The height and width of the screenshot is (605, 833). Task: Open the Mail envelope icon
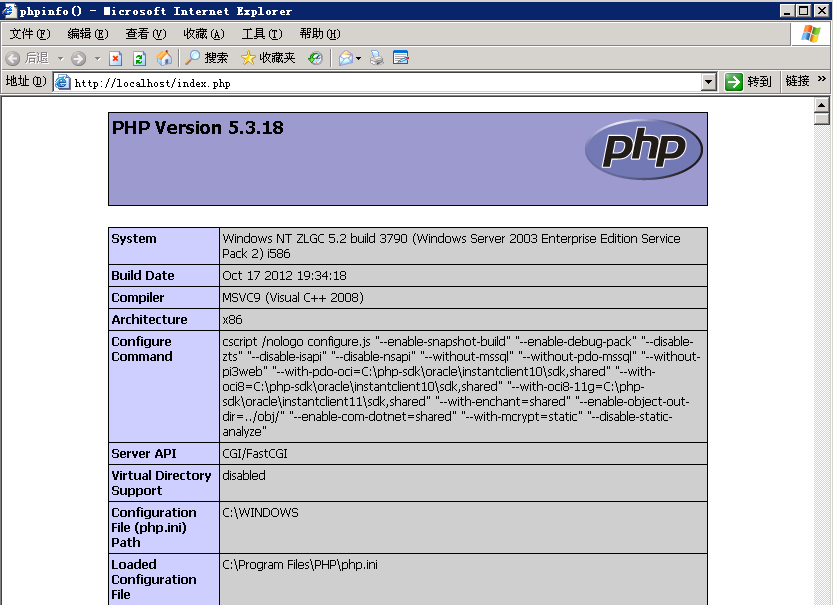tap(346, 58)
